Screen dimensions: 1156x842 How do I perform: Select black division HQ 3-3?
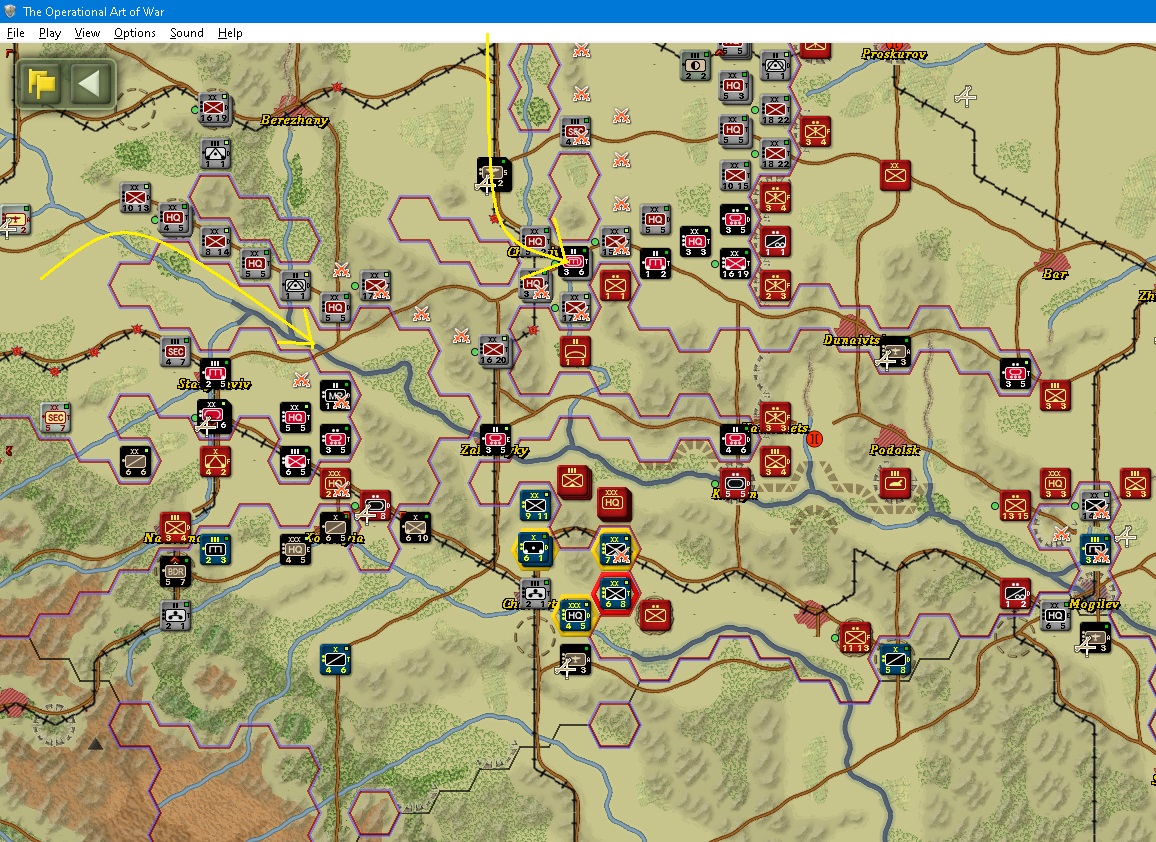(x=695, y=243)
